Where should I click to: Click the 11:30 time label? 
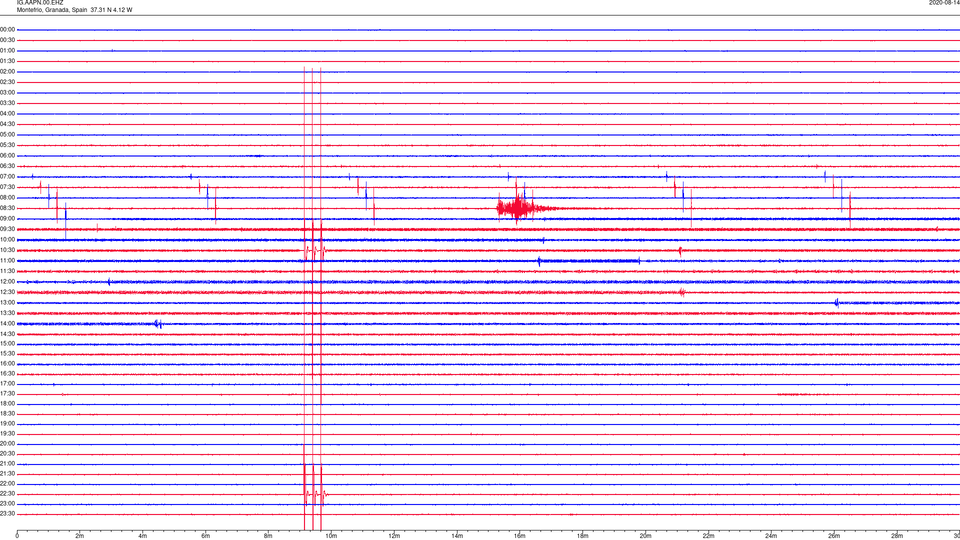pos(8,271)
